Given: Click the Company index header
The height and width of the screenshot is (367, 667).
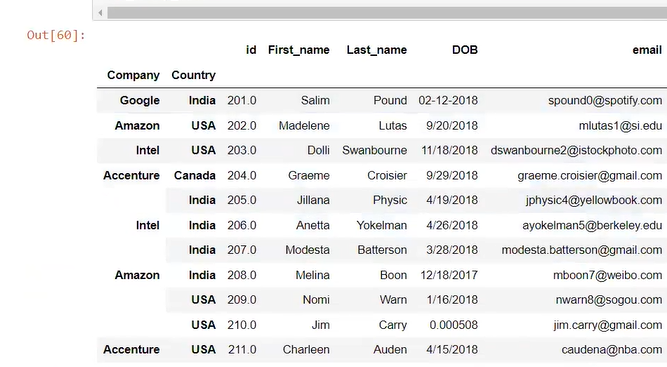Looking at the screenshot, I should 133,75.
